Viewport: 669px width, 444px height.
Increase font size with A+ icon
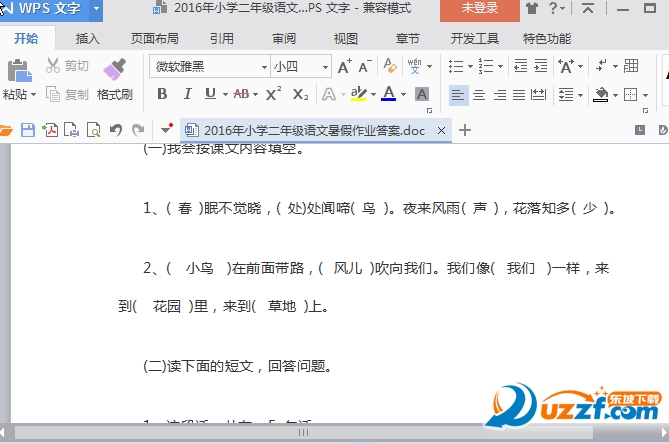point(344,67)
